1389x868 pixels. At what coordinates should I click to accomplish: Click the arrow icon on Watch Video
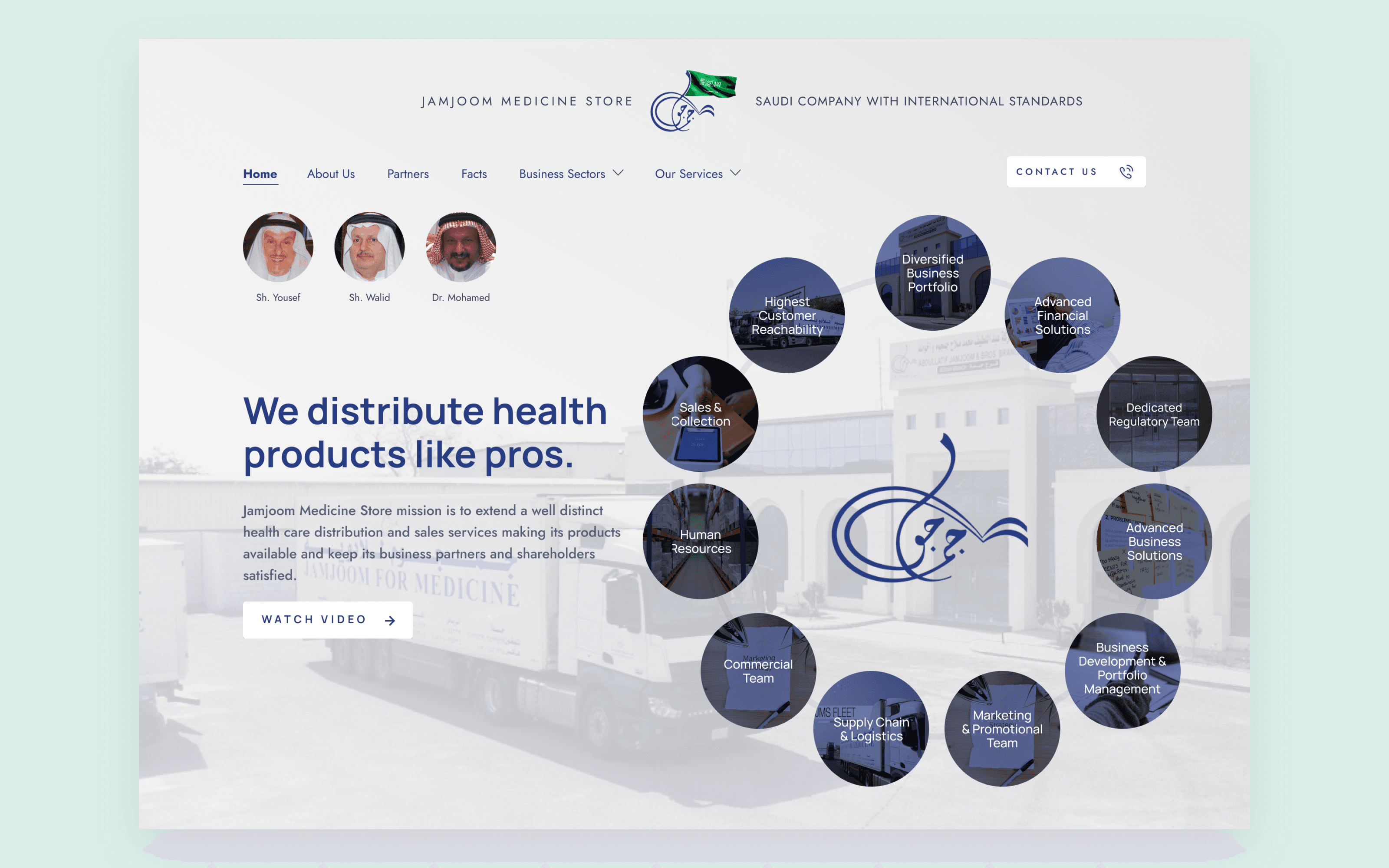390,620
